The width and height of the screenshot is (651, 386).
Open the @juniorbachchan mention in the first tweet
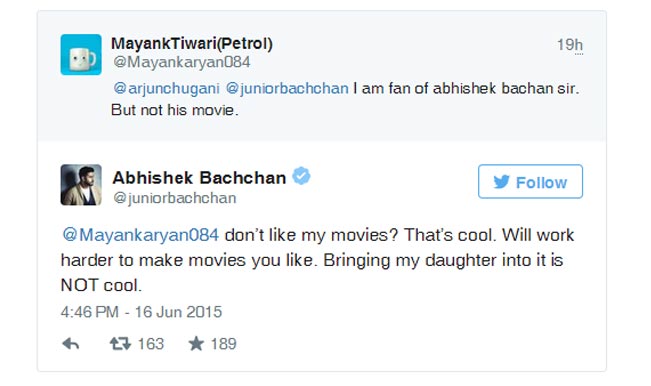(x=287, y=88)
